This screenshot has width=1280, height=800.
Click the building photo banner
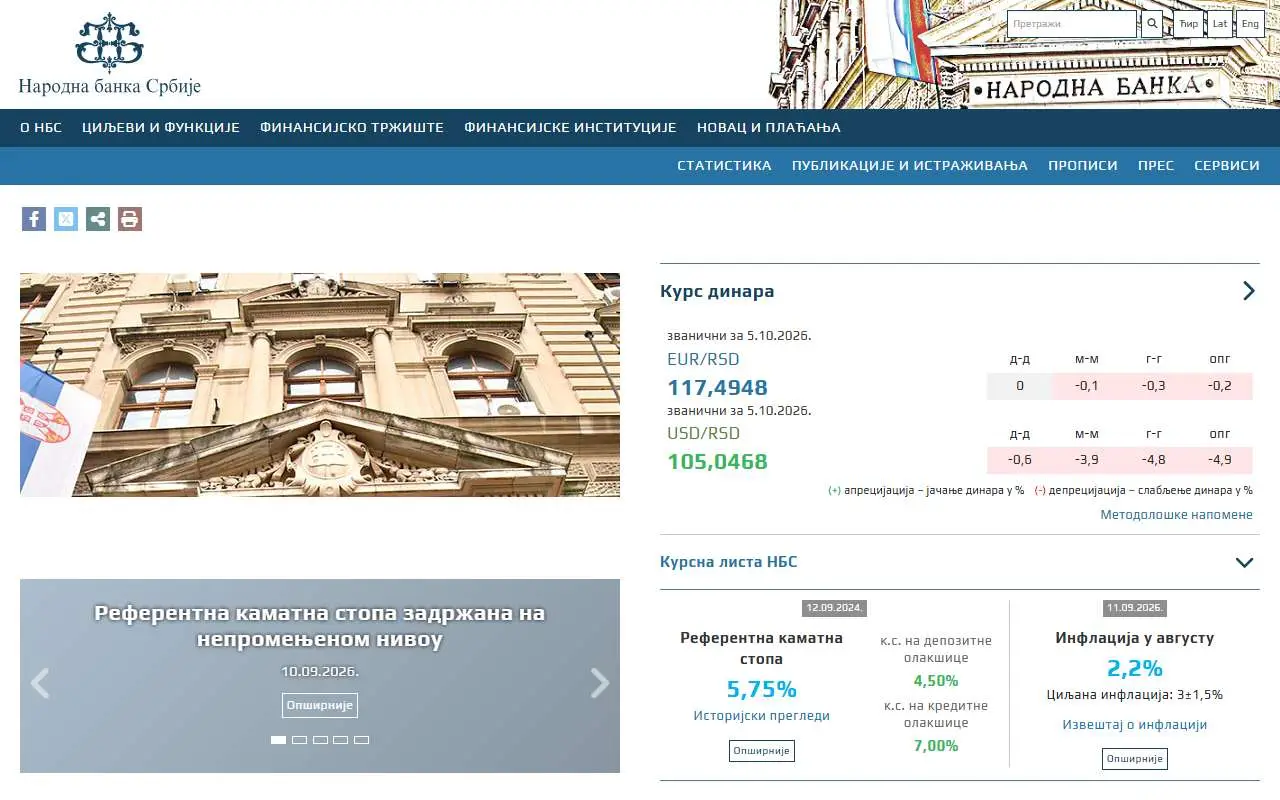[320, 385]
